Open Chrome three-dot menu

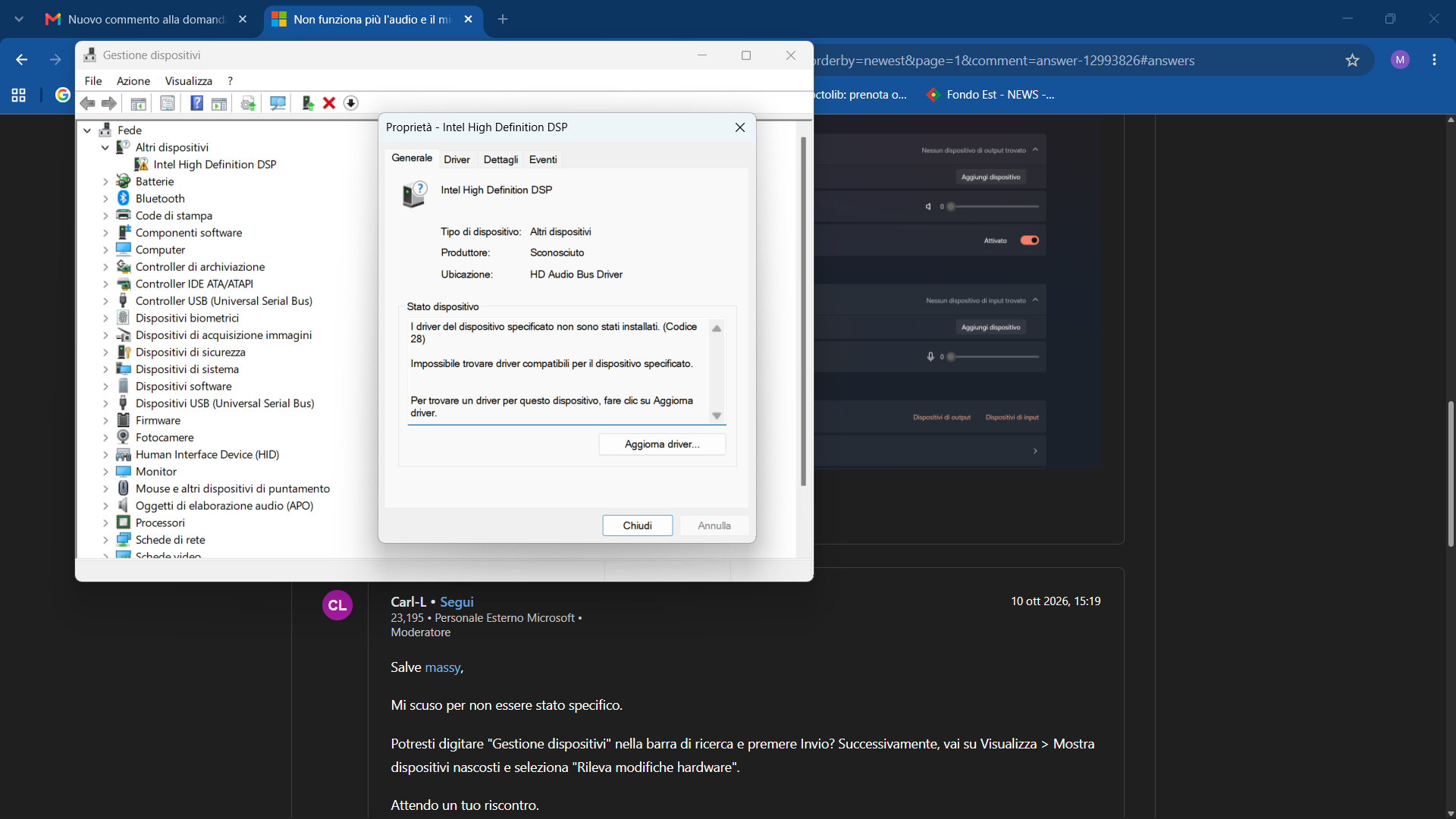coord(1434,60)
